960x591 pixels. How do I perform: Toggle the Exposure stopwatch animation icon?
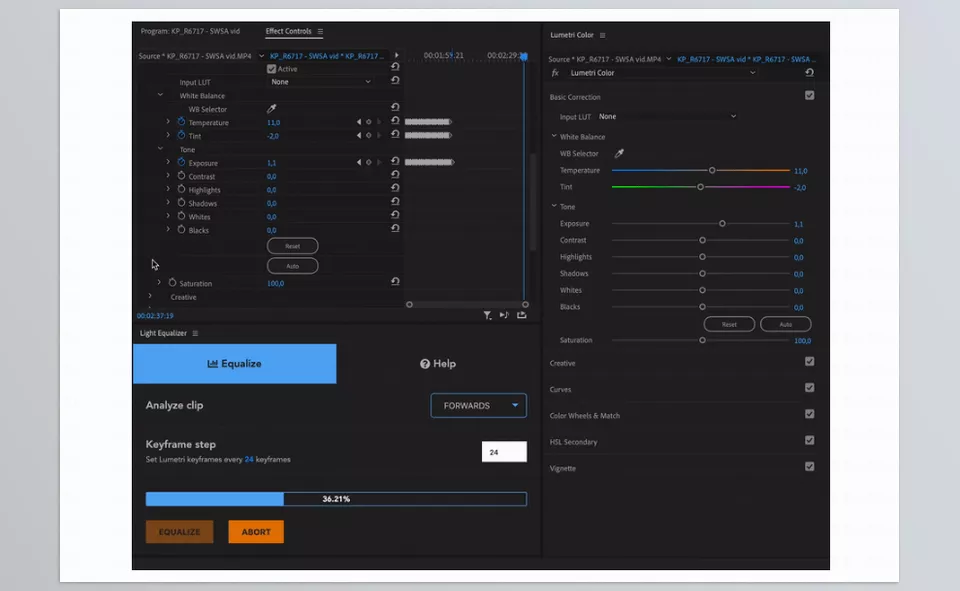coord(181,162)
